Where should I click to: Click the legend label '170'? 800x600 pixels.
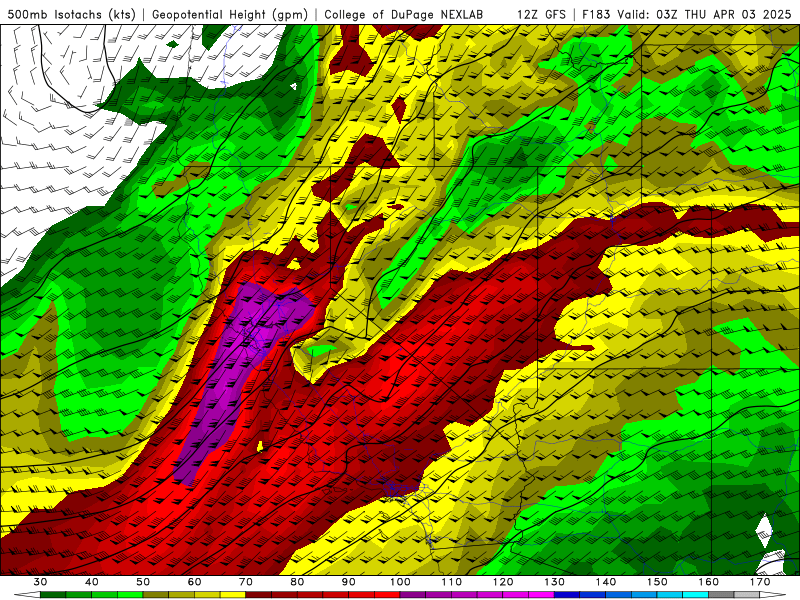click(760, 582)
